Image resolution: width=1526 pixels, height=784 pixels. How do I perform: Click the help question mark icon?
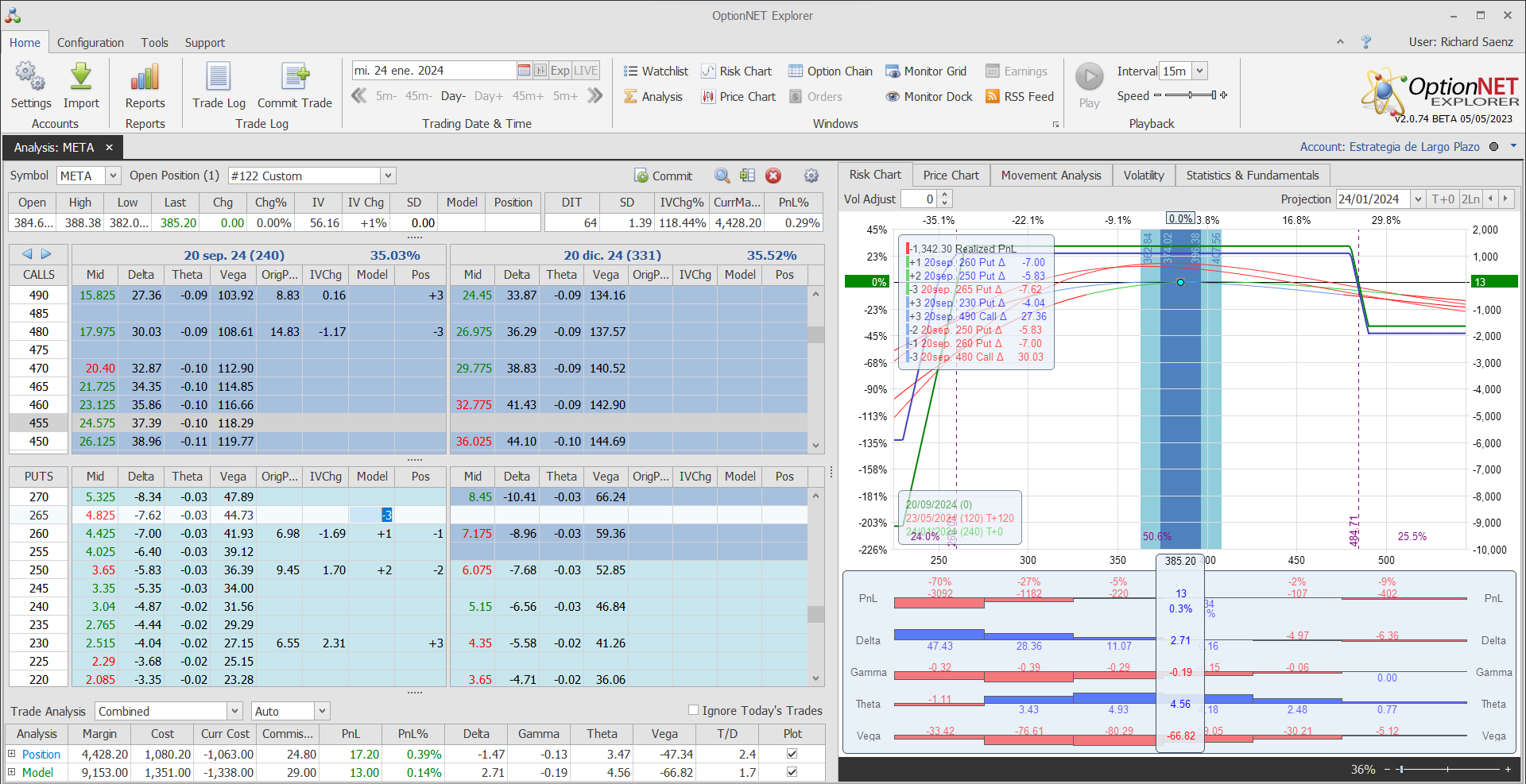1366,42
